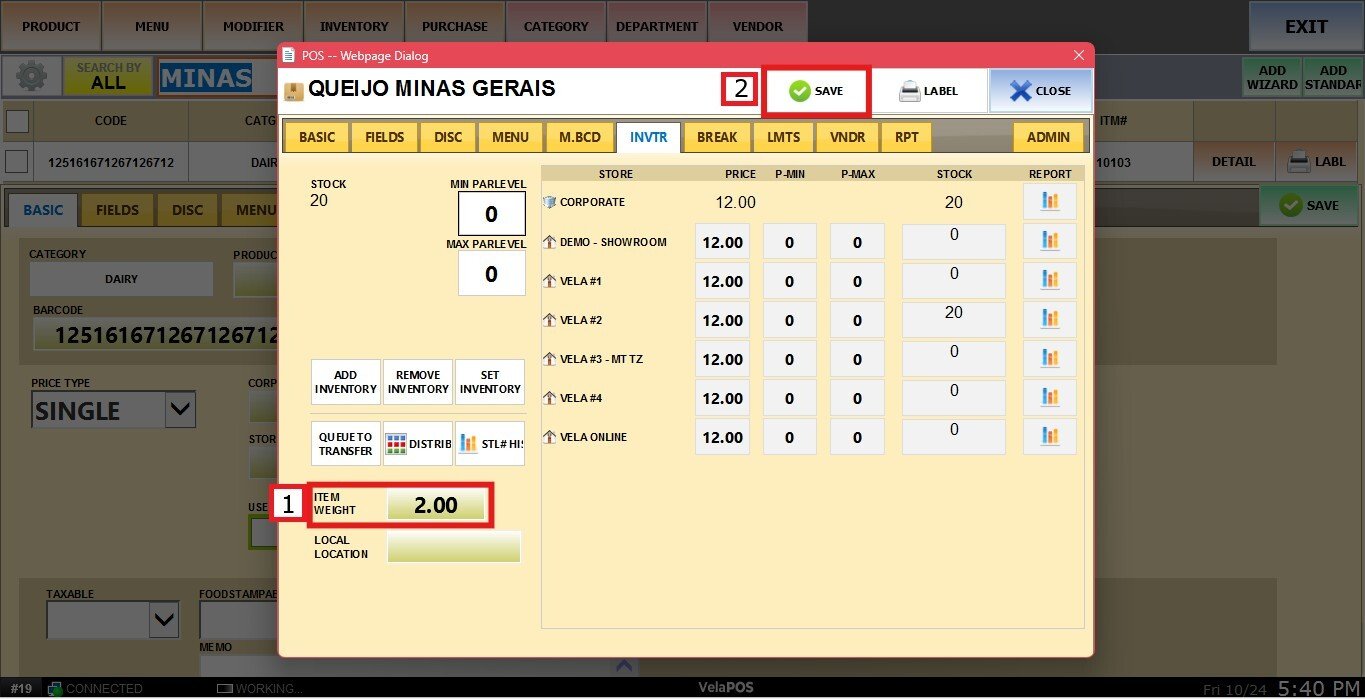Click the ITEM WEIGHT field

pos(436,505)
